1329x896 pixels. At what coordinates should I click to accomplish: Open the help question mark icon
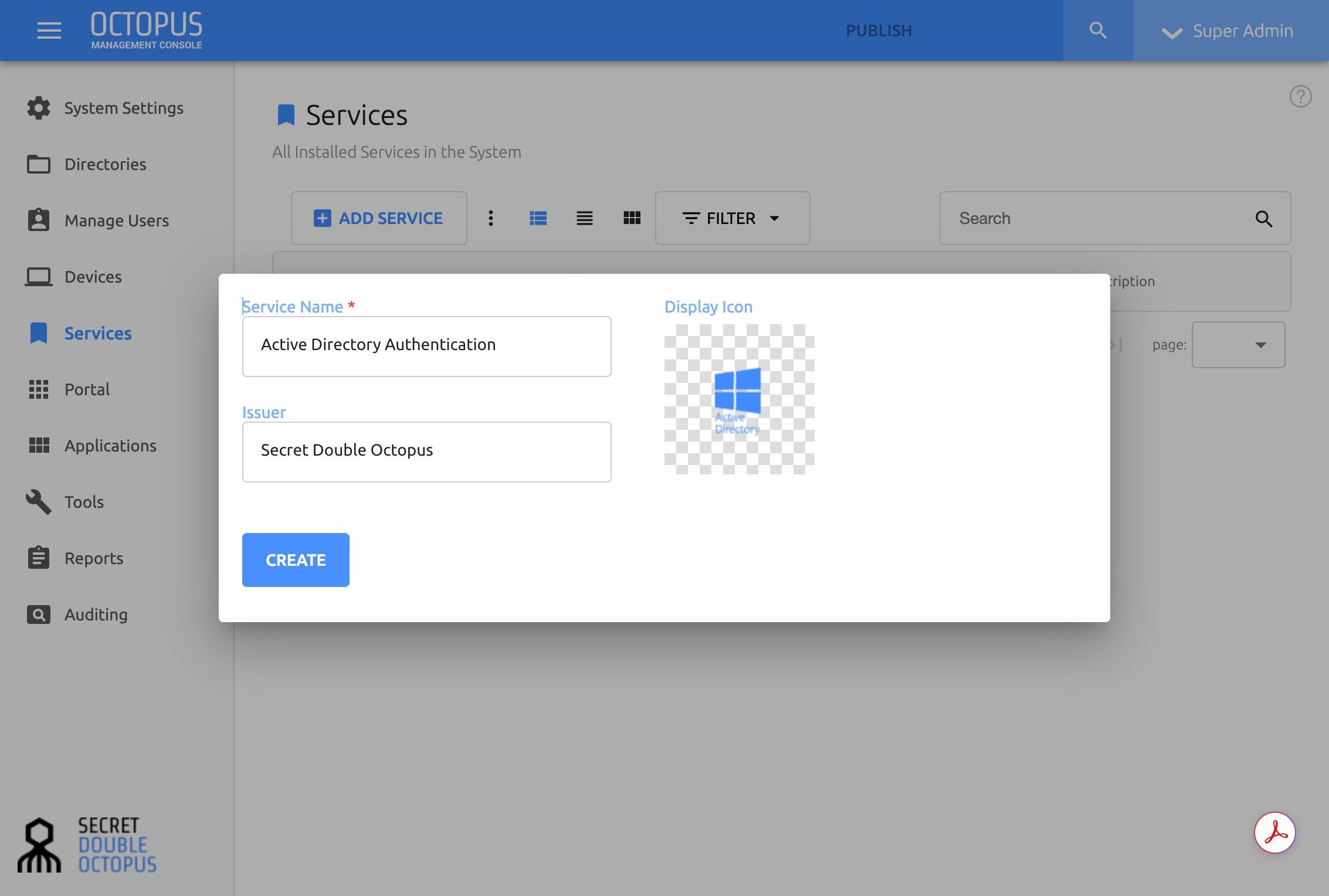tap(1300, 97)
